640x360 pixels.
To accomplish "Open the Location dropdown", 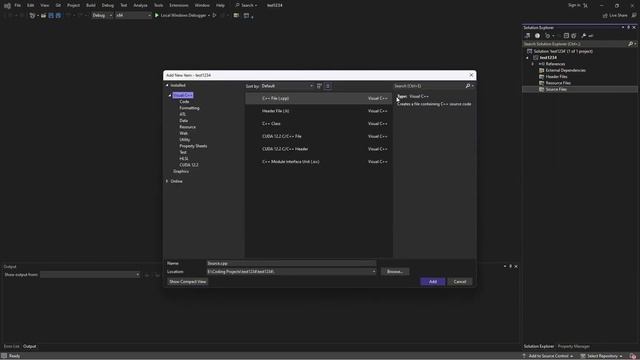I will pos(373,271).
